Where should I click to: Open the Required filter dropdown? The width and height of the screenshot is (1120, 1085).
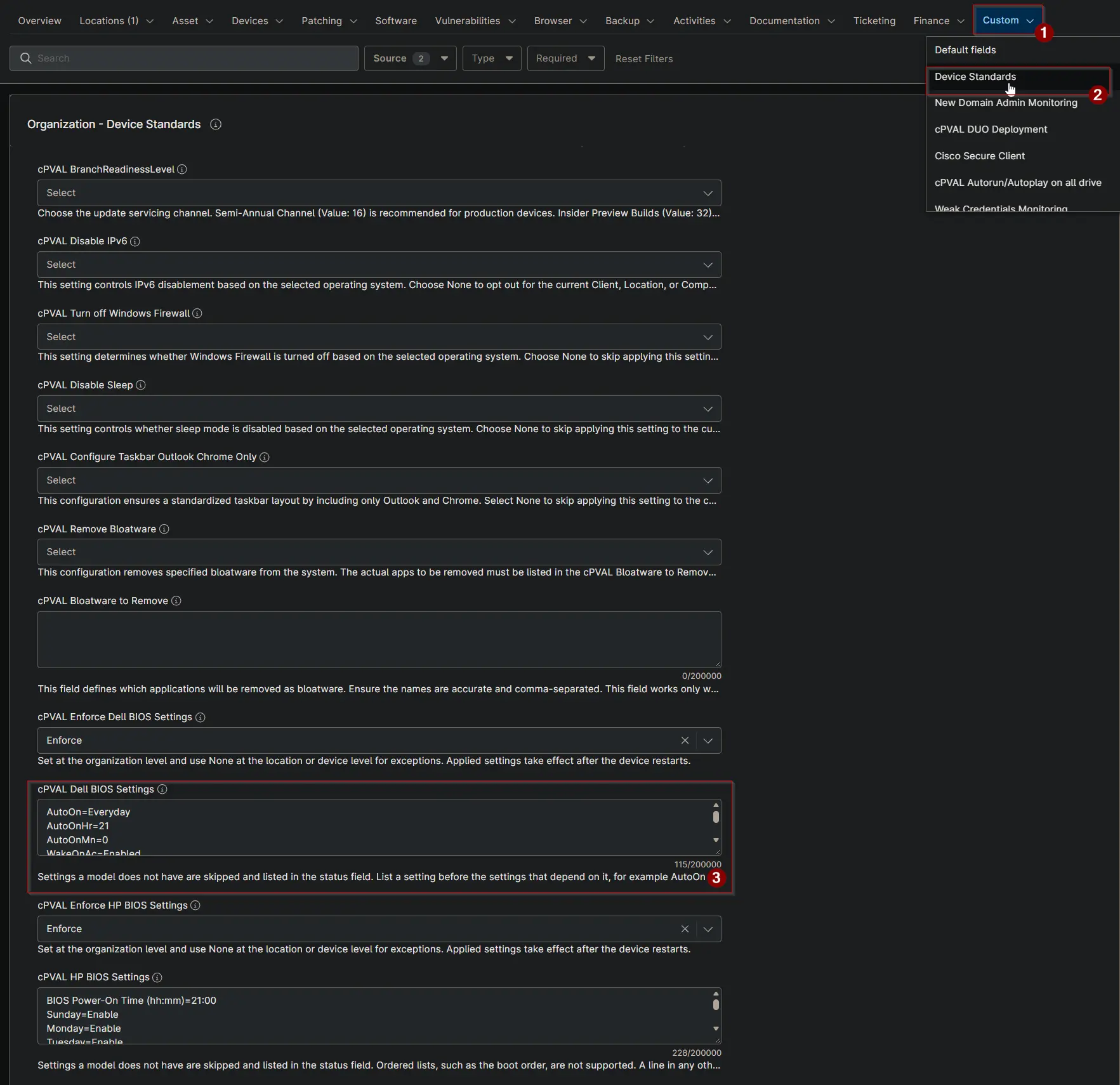(565, 58)
